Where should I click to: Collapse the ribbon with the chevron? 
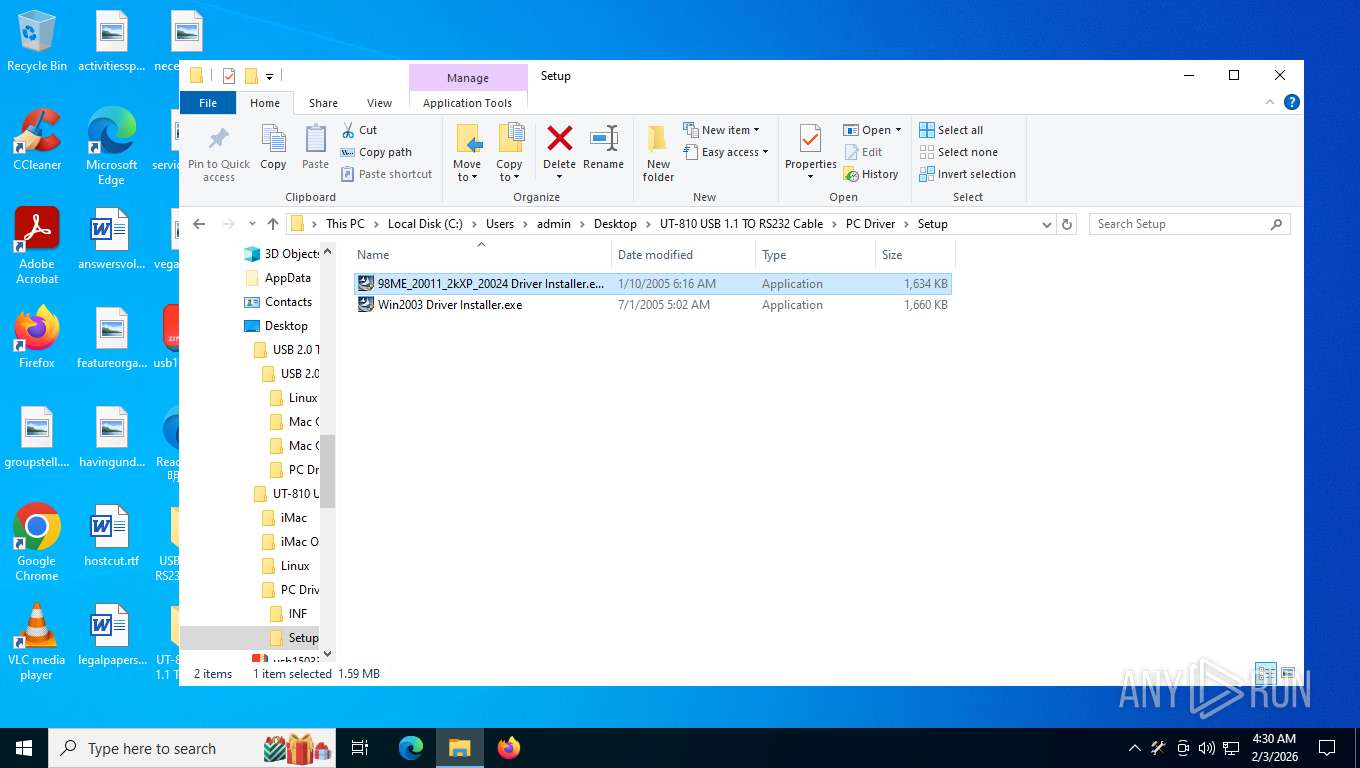(x=1271, y=102)
